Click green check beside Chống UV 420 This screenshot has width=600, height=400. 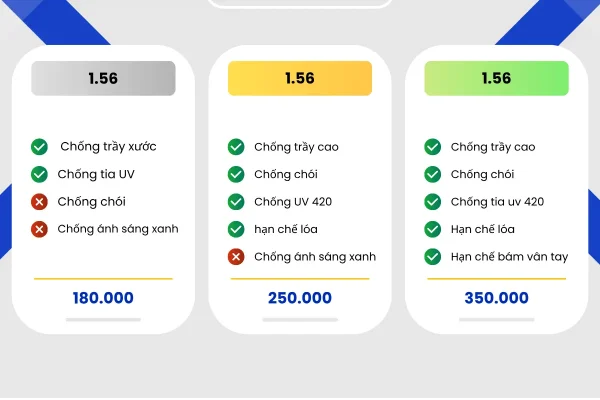(236, 202)
